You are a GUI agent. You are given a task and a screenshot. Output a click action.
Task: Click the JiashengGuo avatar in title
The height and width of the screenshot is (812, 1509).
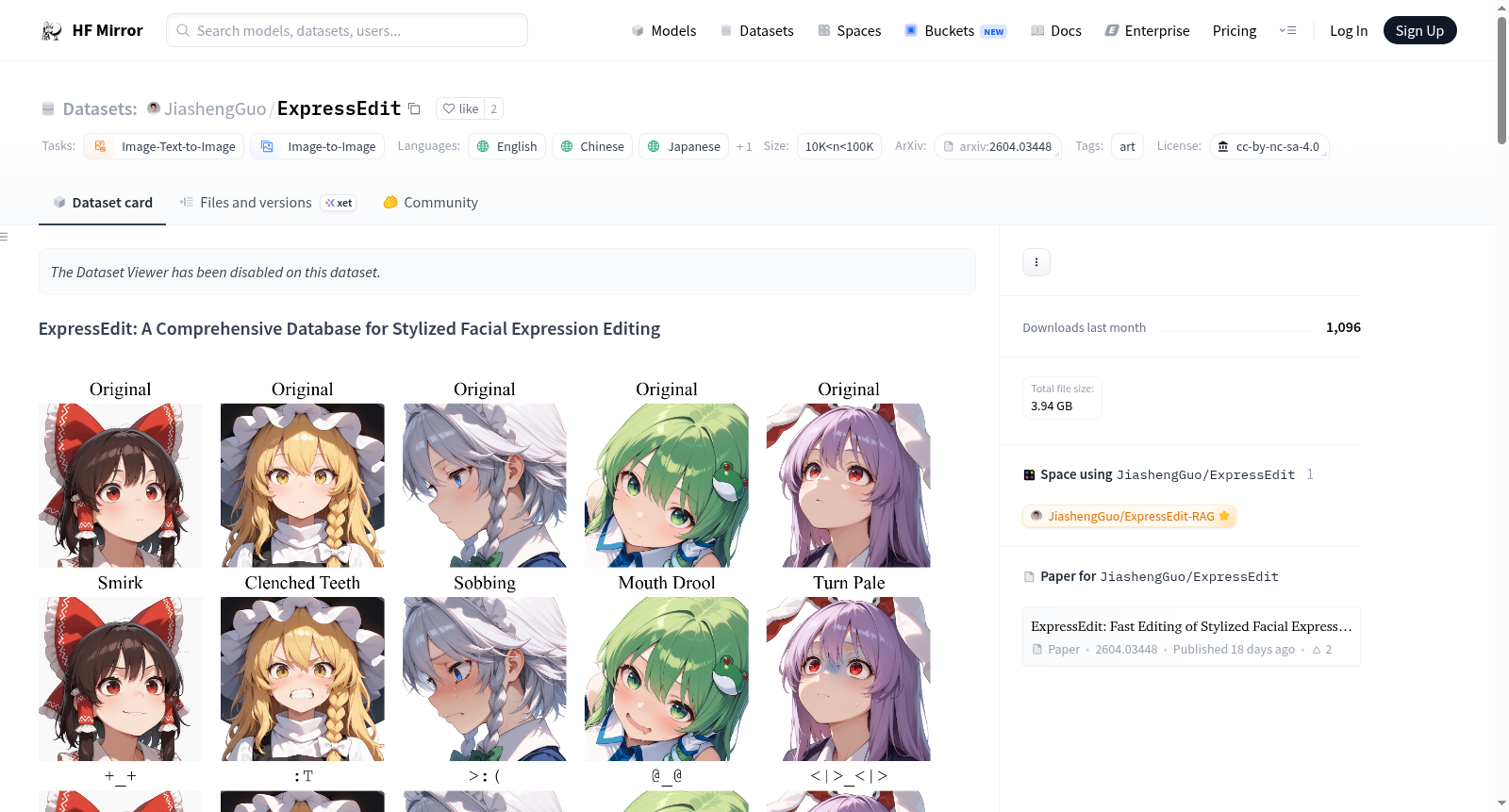pos(154,108)
